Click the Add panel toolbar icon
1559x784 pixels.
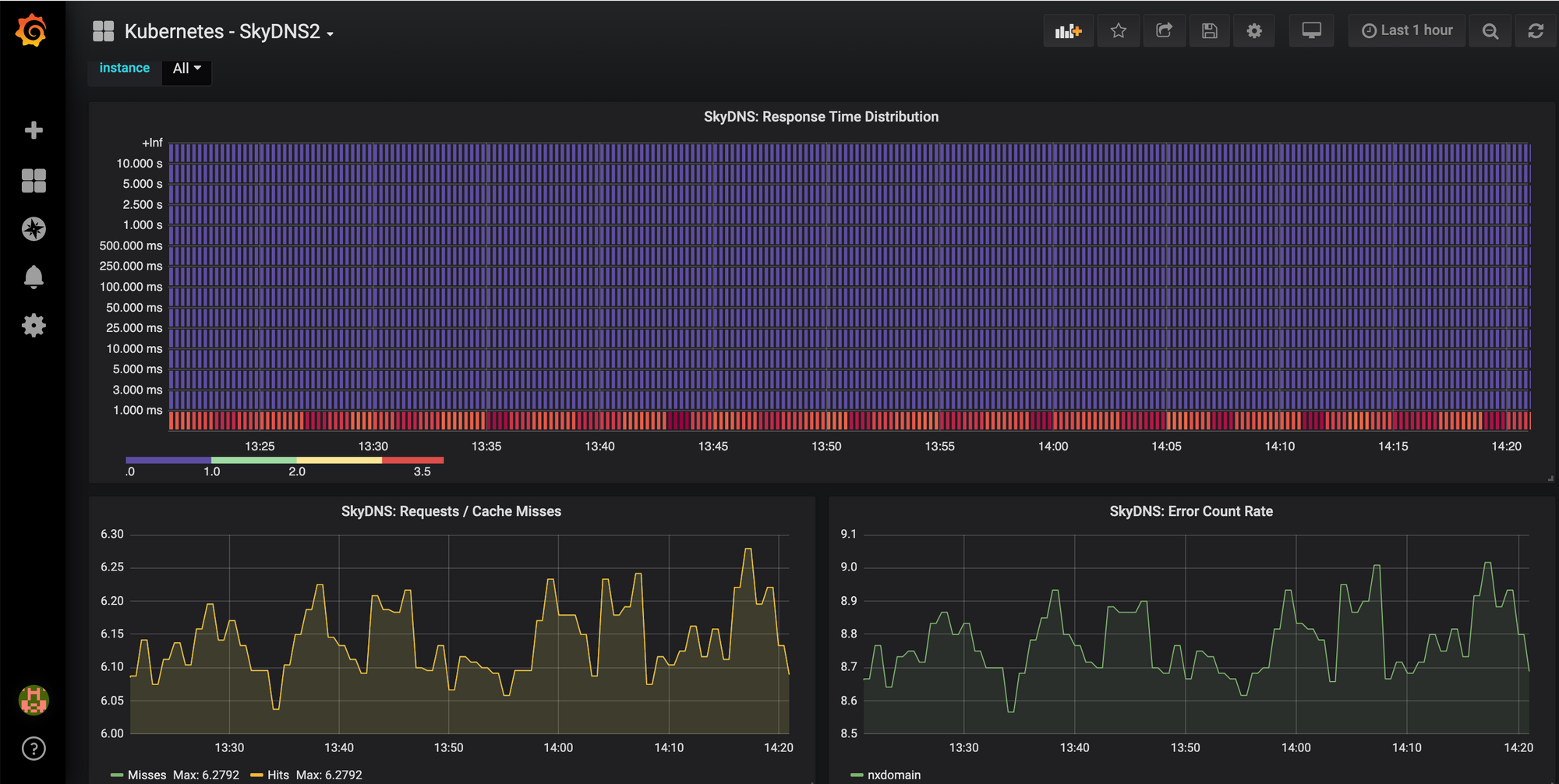pyautogui.click(x=1068, y=30)
